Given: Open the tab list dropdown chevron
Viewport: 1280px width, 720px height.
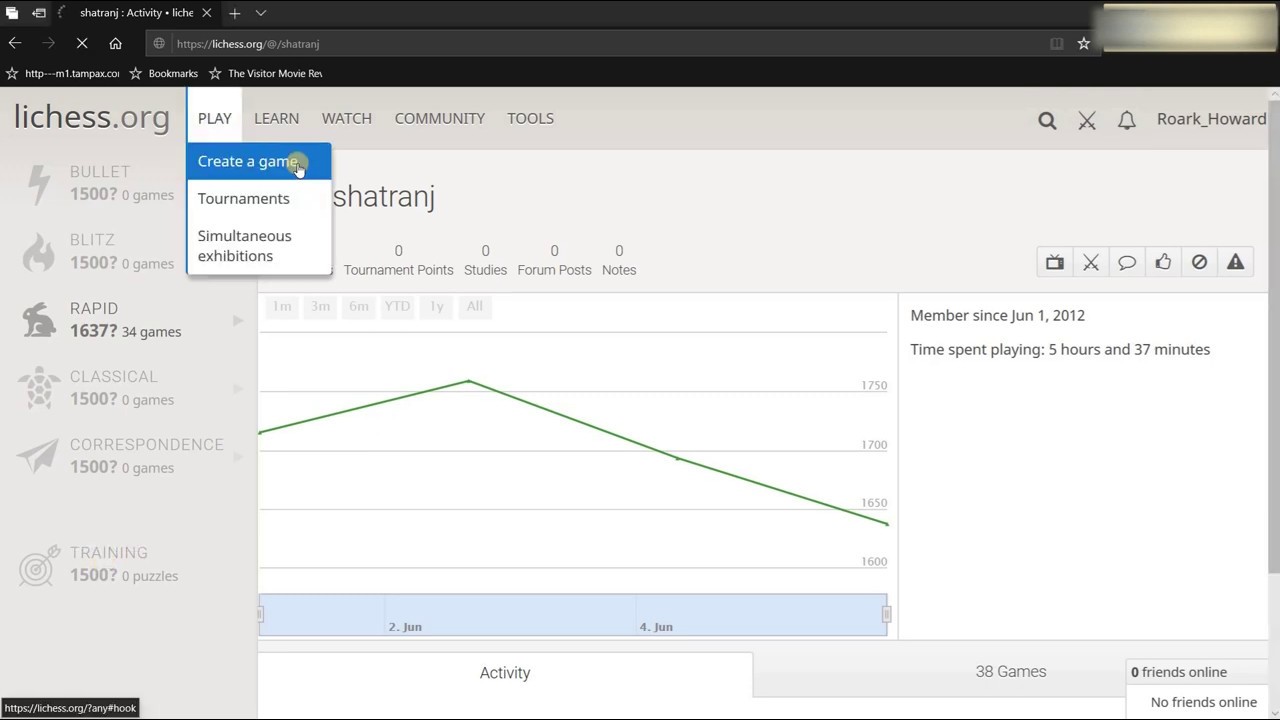Looking at the screenshot, I should [260, 13].
